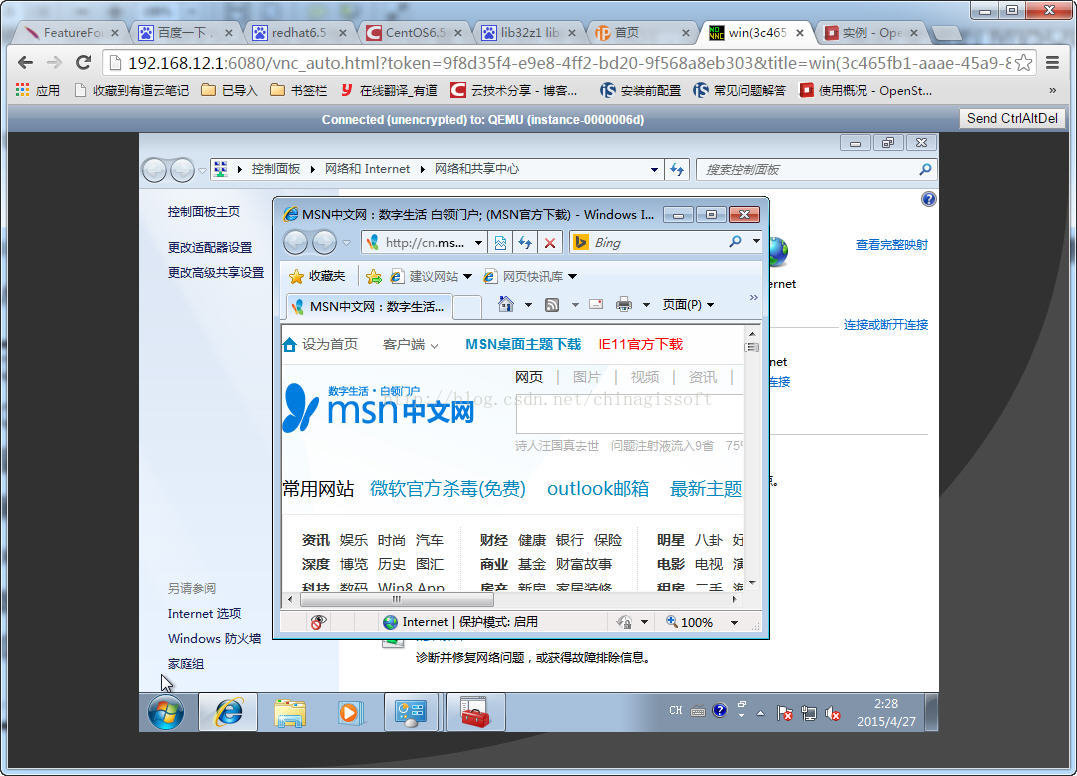Viewport: 1077px width, 776px height.
Task: Expand more IE command bar chevron
Action: 753,297
